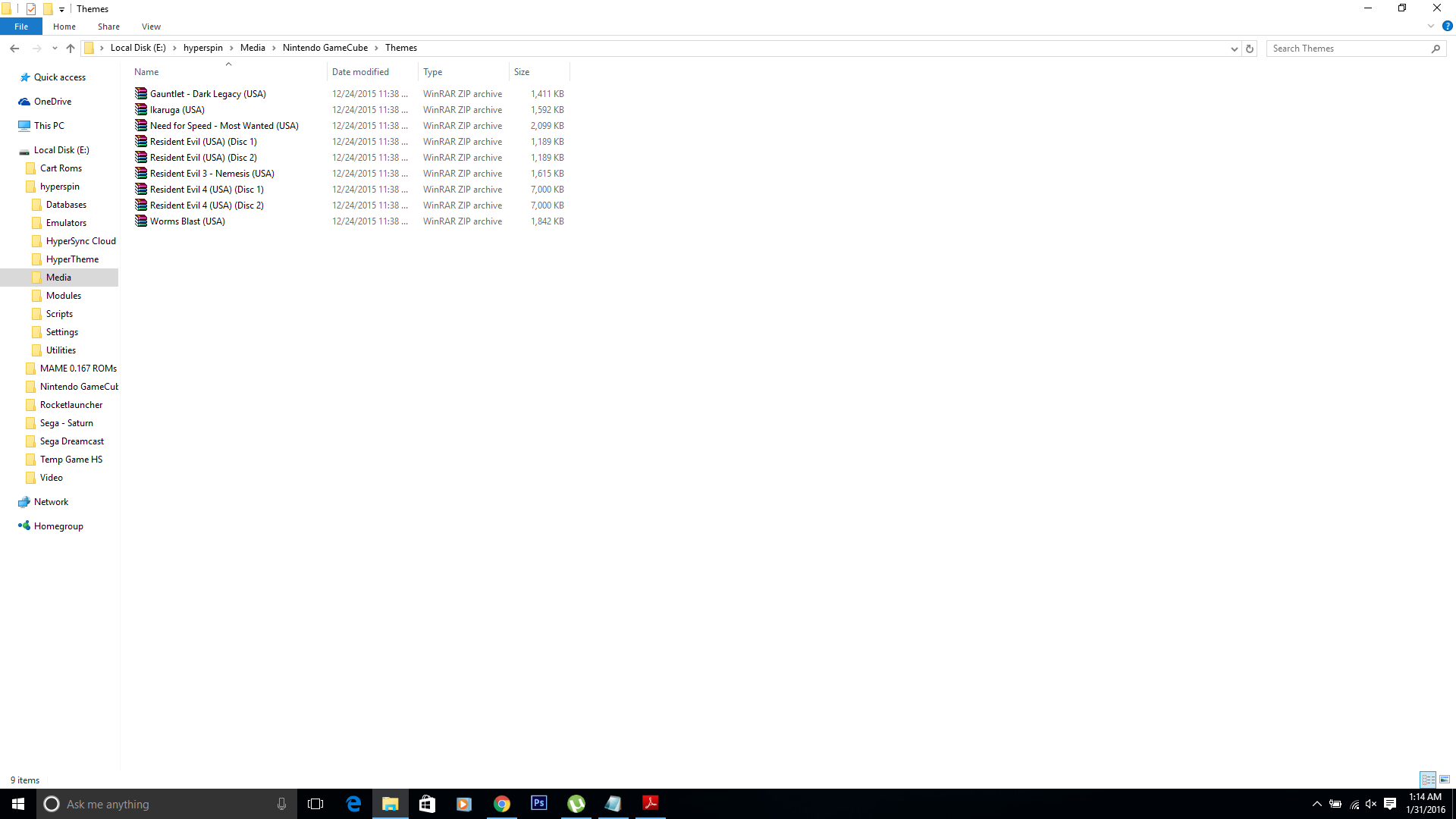Open the View ribbon tab
Image resolution: width=1456 pixels, height=819 pixels.
point(151,27)
